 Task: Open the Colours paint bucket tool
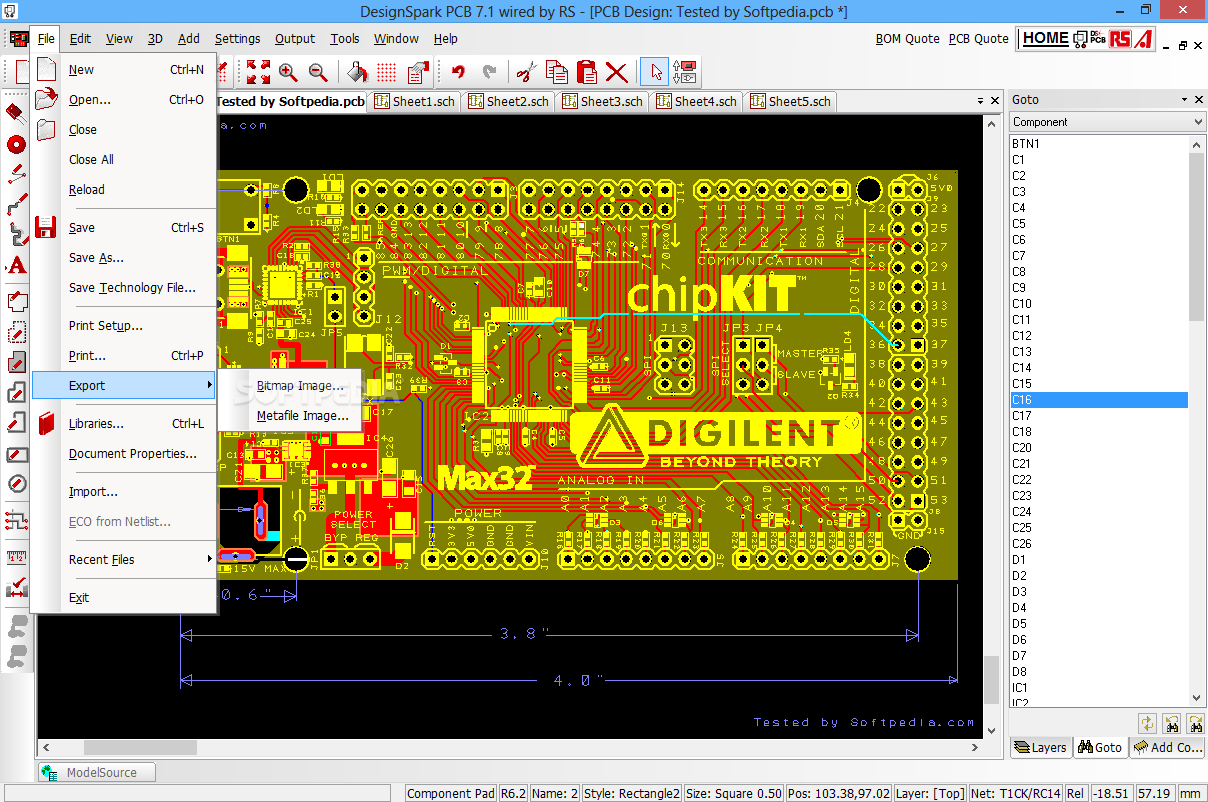click(x=357, y=72)
